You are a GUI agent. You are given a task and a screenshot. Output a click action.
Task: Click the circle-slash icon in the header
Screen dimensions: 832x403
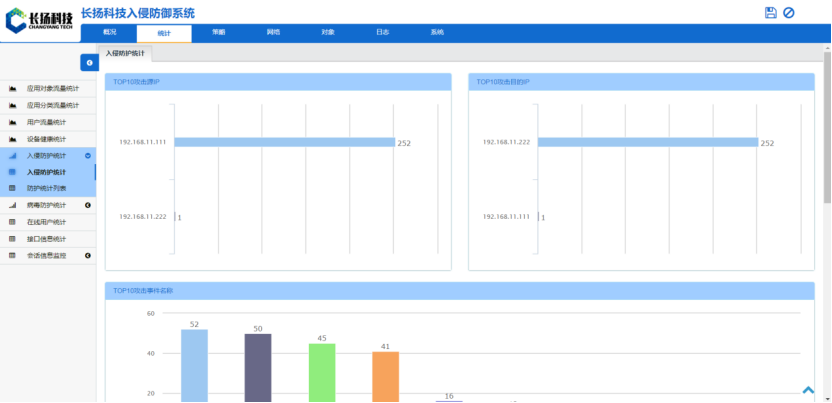pos(789,12)
